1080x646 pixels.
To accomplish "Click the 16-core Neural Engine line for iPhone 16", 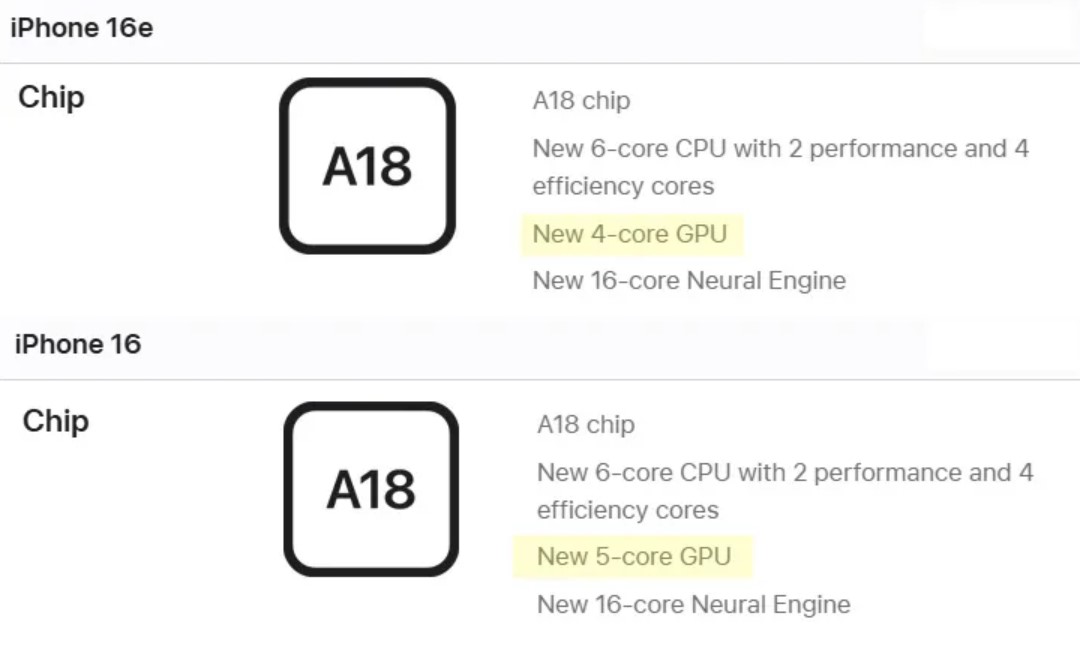I will (x=694, y=605).
